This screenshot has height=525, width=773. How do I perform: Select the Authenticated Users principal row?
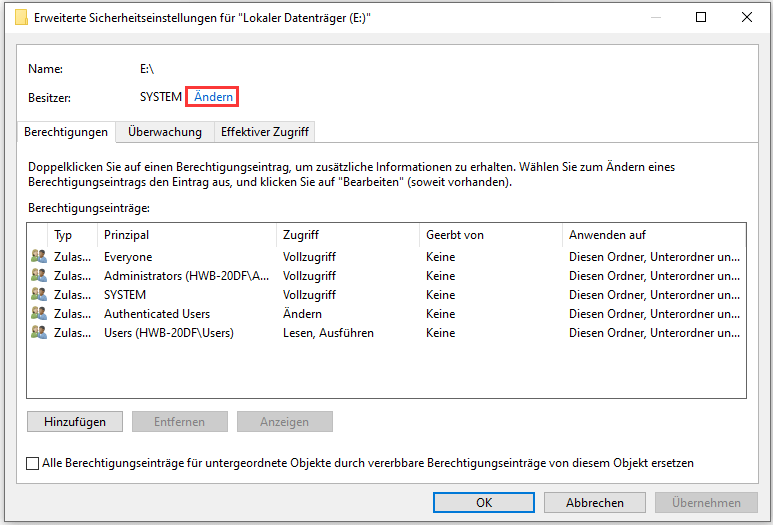(157, 314)
